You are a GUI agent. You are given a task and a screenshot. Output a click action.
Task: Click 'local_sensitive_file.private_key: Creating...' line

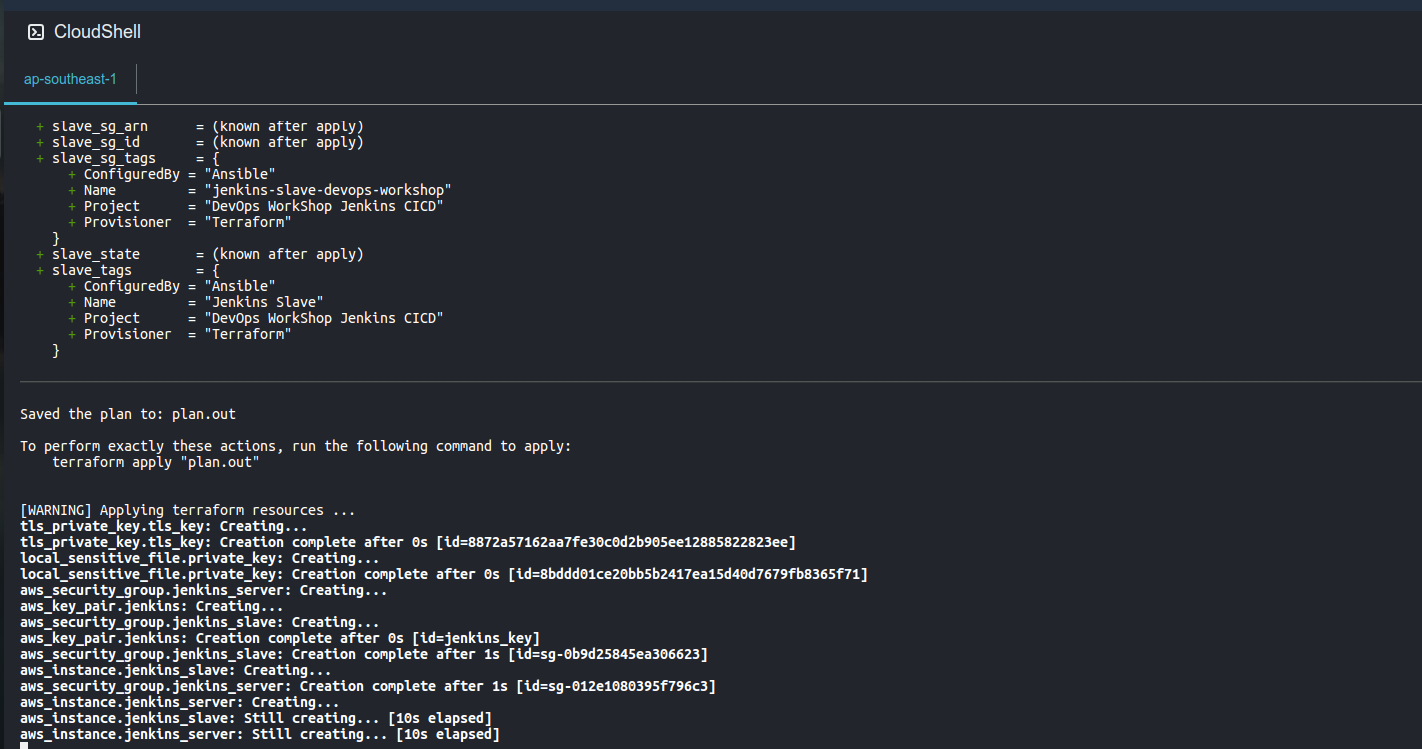click(x=200, y=558)
